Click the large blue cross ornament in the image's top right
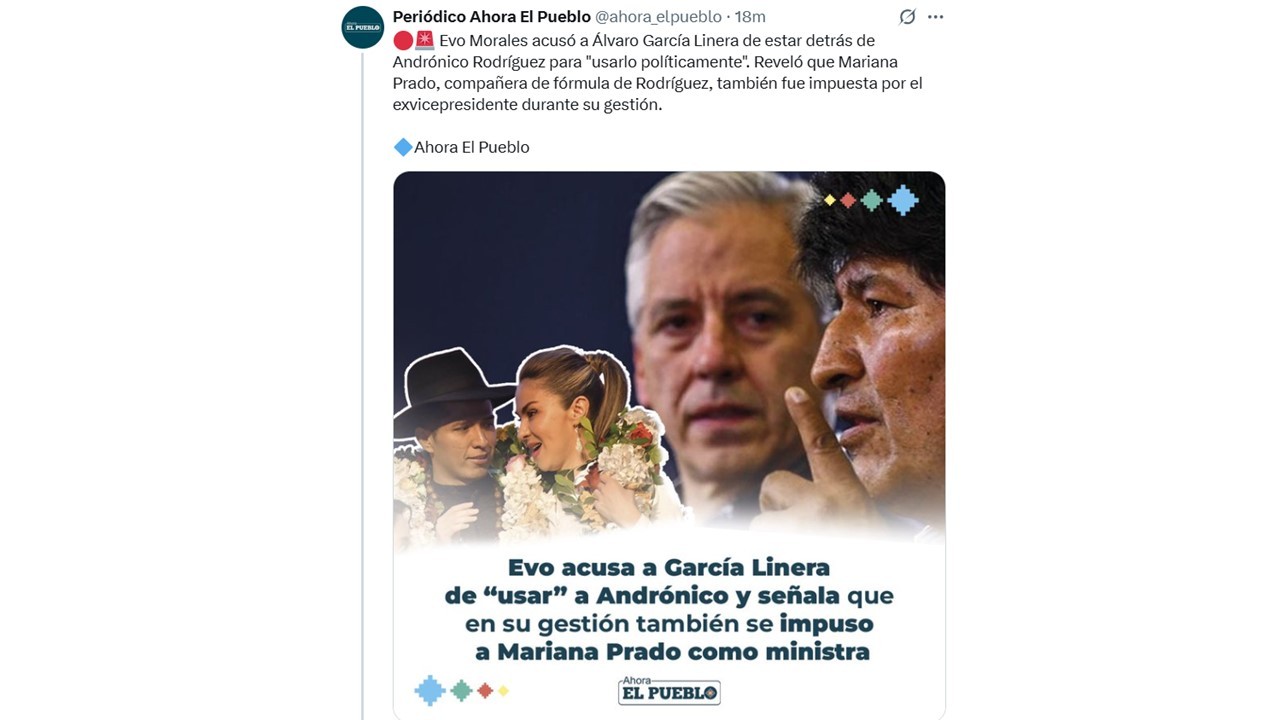The height and width of the screenshot is (720, 1280). click(903, 200)
